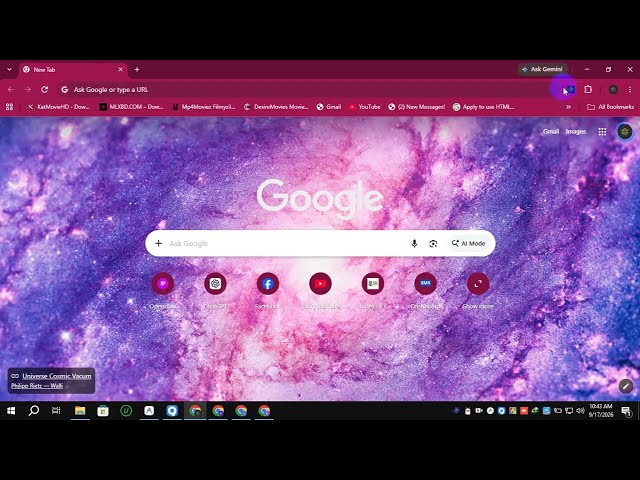The width and height of the screenshot is (640, 480).
Task: Click the Ask Gemini button
Action: [x=543, y=69]
